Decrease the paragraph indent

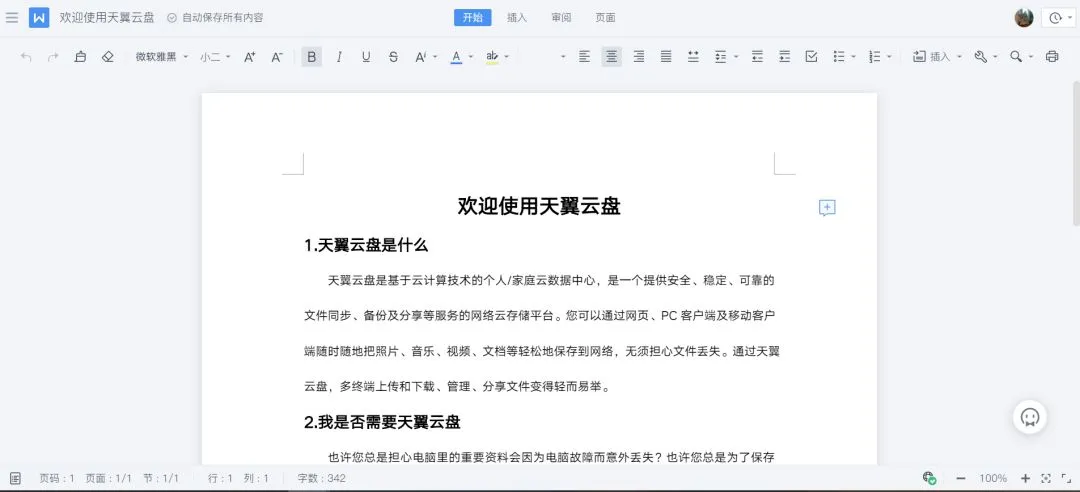click(758, 57)
